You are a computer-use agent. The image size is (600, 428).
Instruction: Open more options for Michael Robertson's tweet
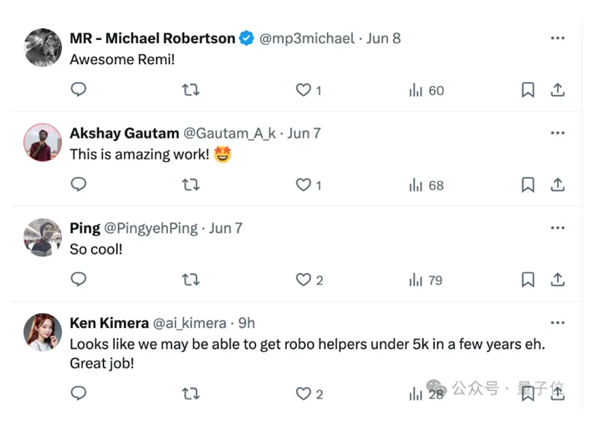[558, 38]
